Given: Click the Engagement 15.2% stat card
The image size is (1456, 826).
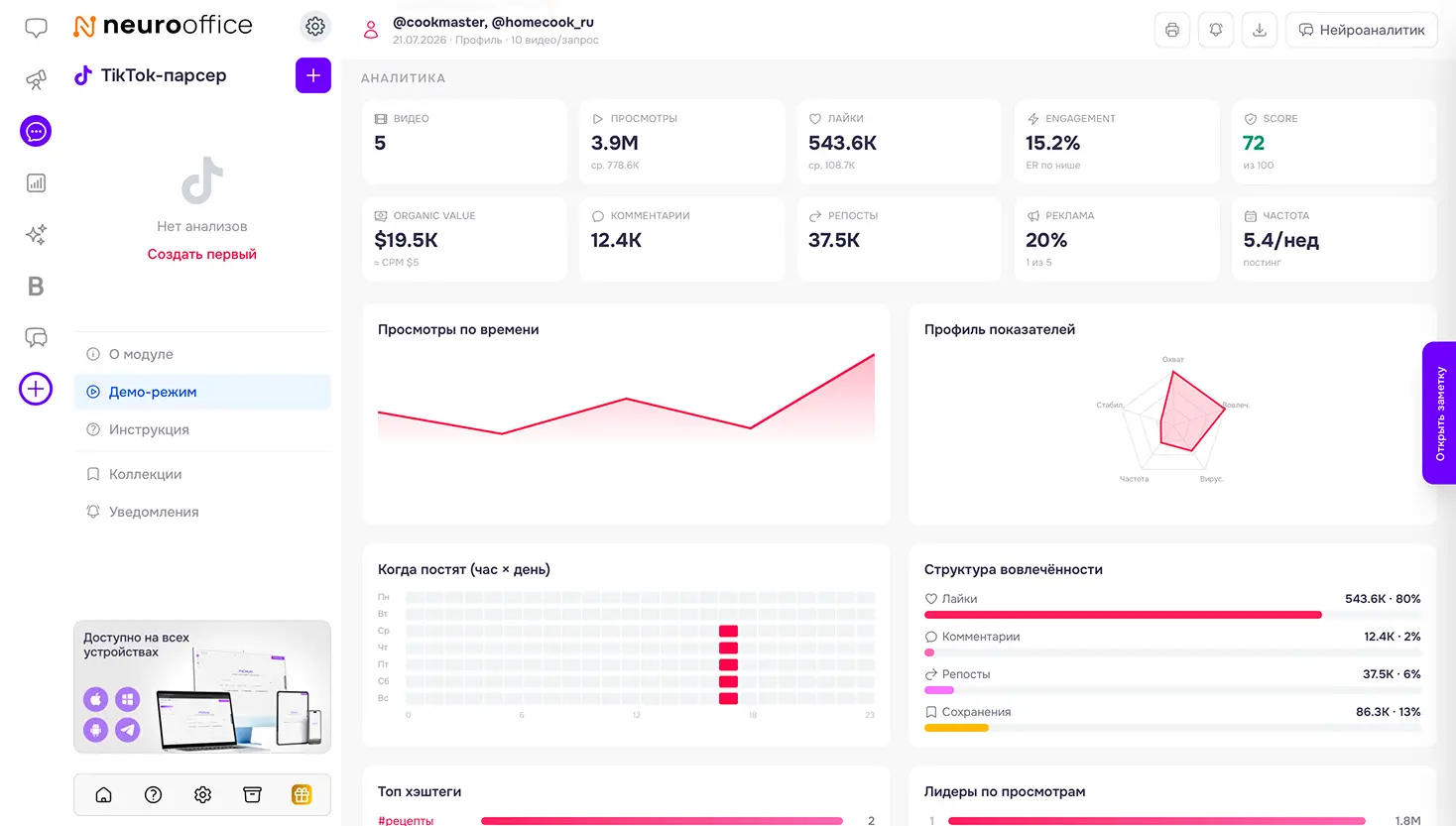Looking at the screenshot, I should coord(1117,141).
